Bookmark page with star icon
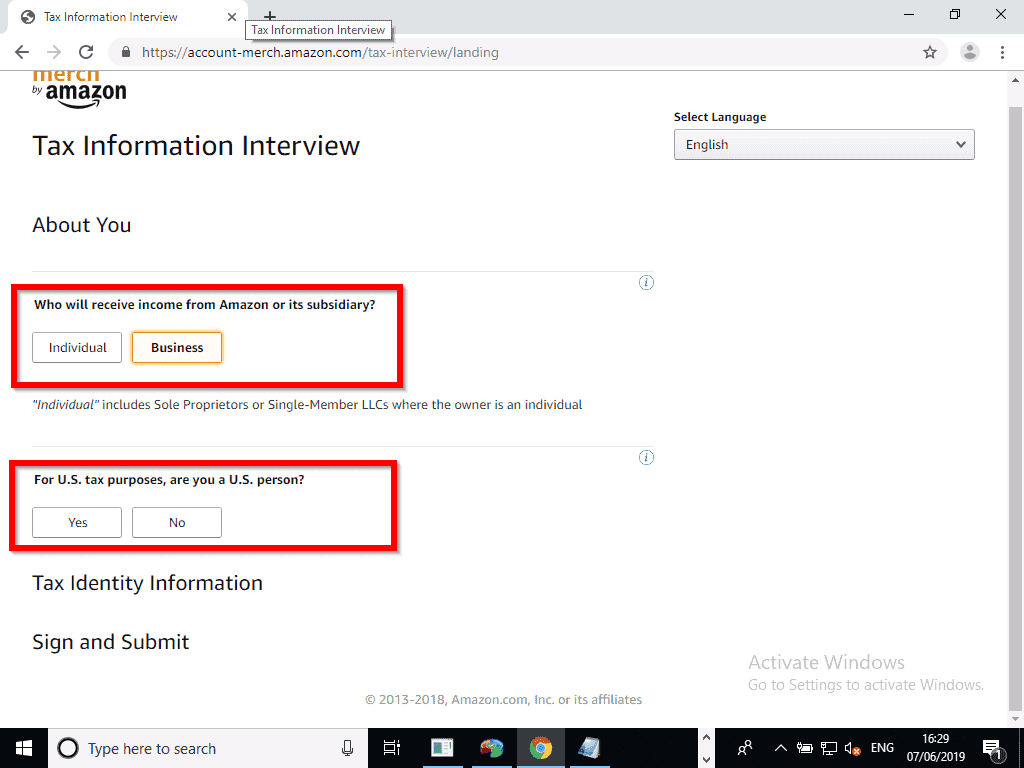 coord(930,52)
